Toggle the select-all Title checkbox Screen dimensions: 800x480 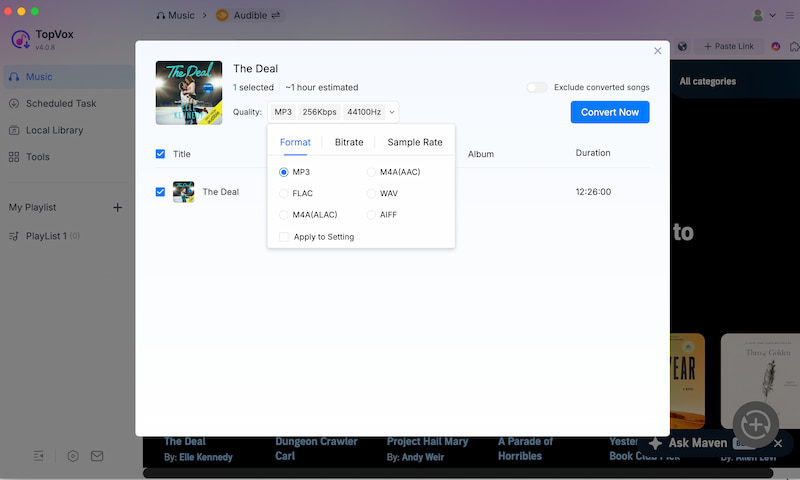click(160, 154)
